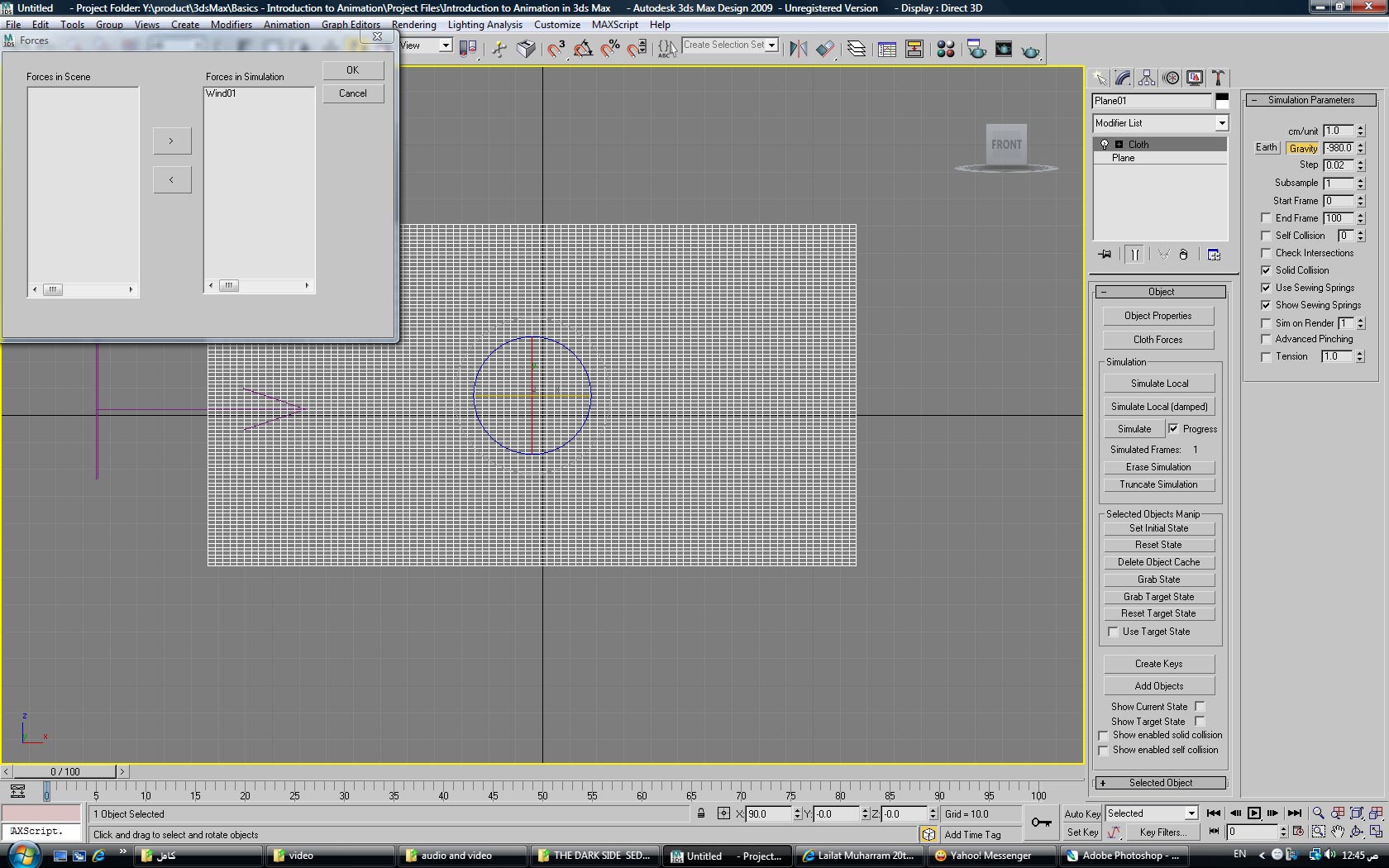The height and width of the screenshot is (868, 1389).
Task: Click the Zoom magnifier viewport tool
Action: (1318, 813)
